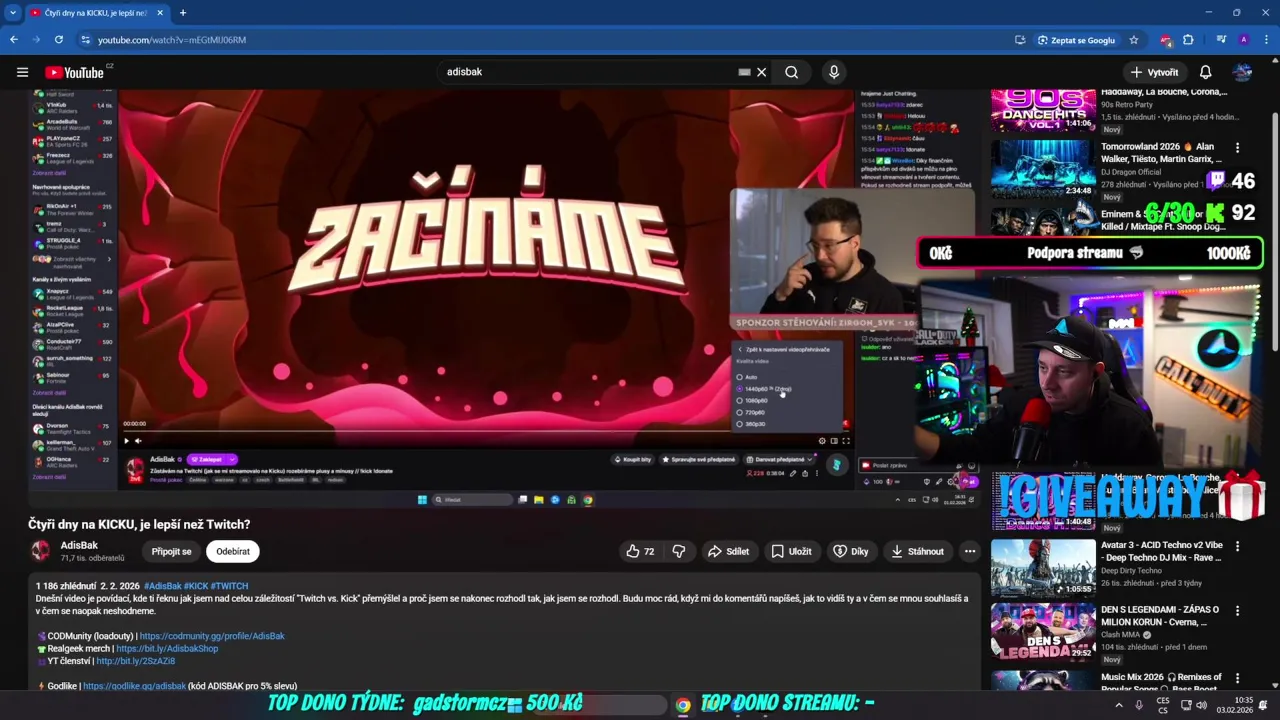Viewport: 1280px width, 720px height.
Task: Open DEN S LEGENDAMI video thumbnail
Action: [x=1043, y=632]
